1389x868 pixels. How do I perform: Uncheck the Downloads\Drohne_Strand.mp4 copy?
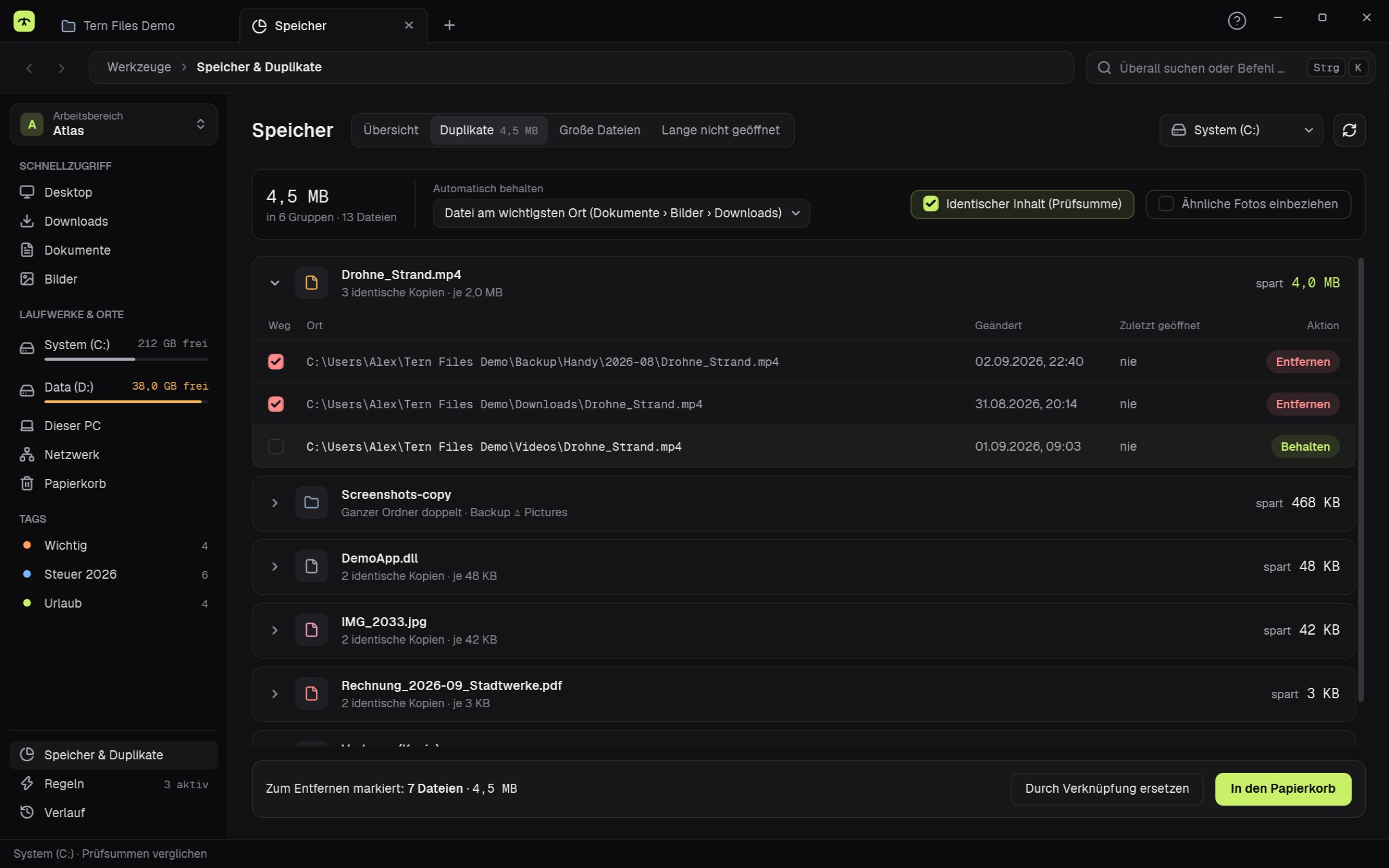click(276, 404)
